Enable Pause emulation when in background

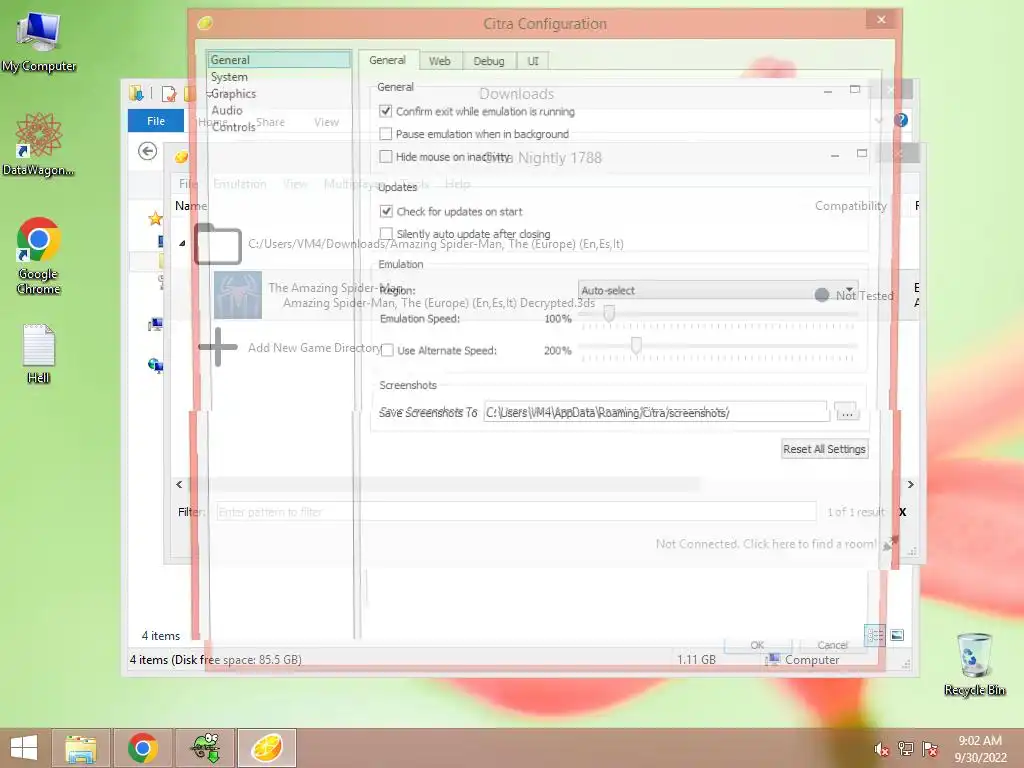[386, 134]
